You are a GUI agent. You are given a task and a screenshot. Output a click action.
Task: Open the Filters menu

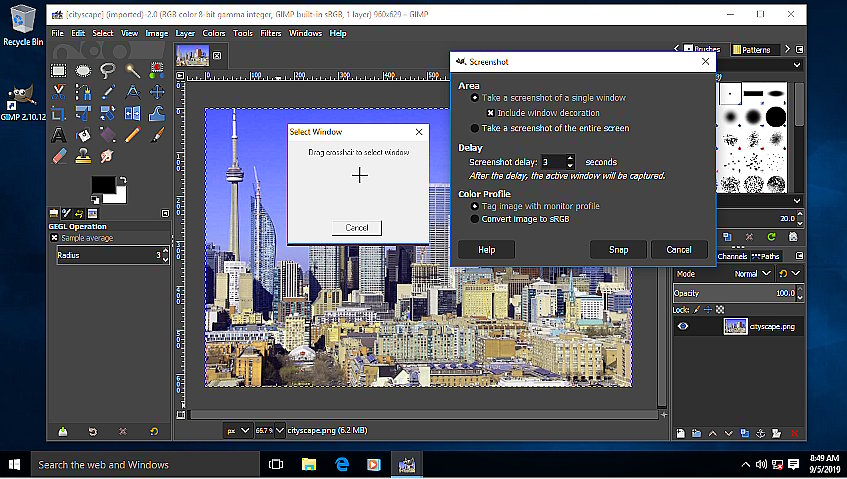click(270, 33)
